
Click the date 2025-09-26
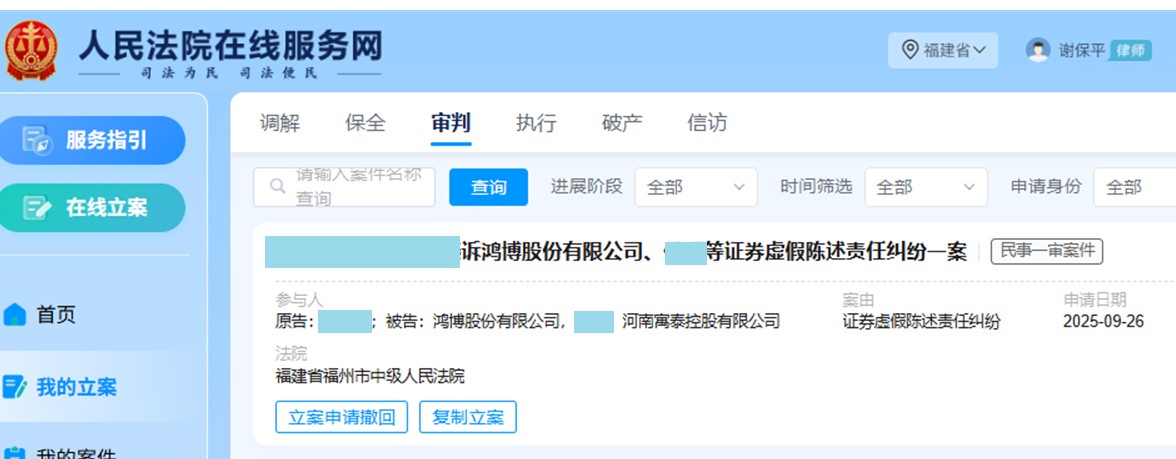(x=1103, y=322)
